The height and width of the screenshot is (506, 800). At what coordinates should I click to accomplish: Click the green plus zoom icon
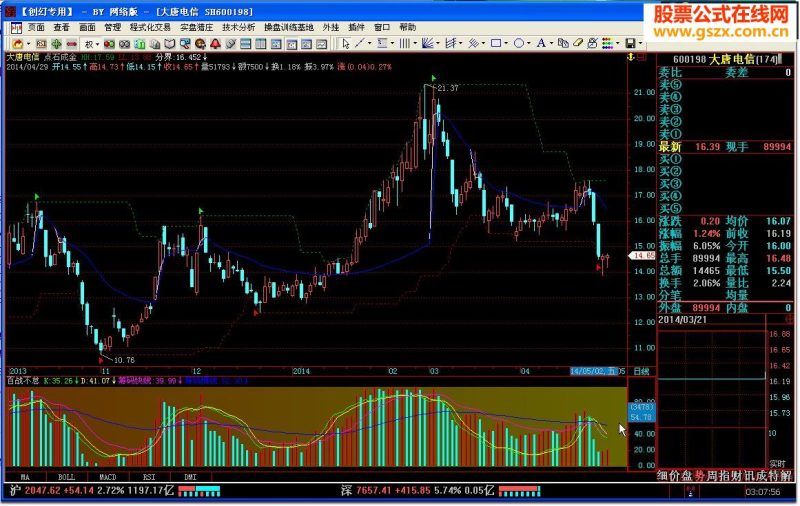point(56,44)
